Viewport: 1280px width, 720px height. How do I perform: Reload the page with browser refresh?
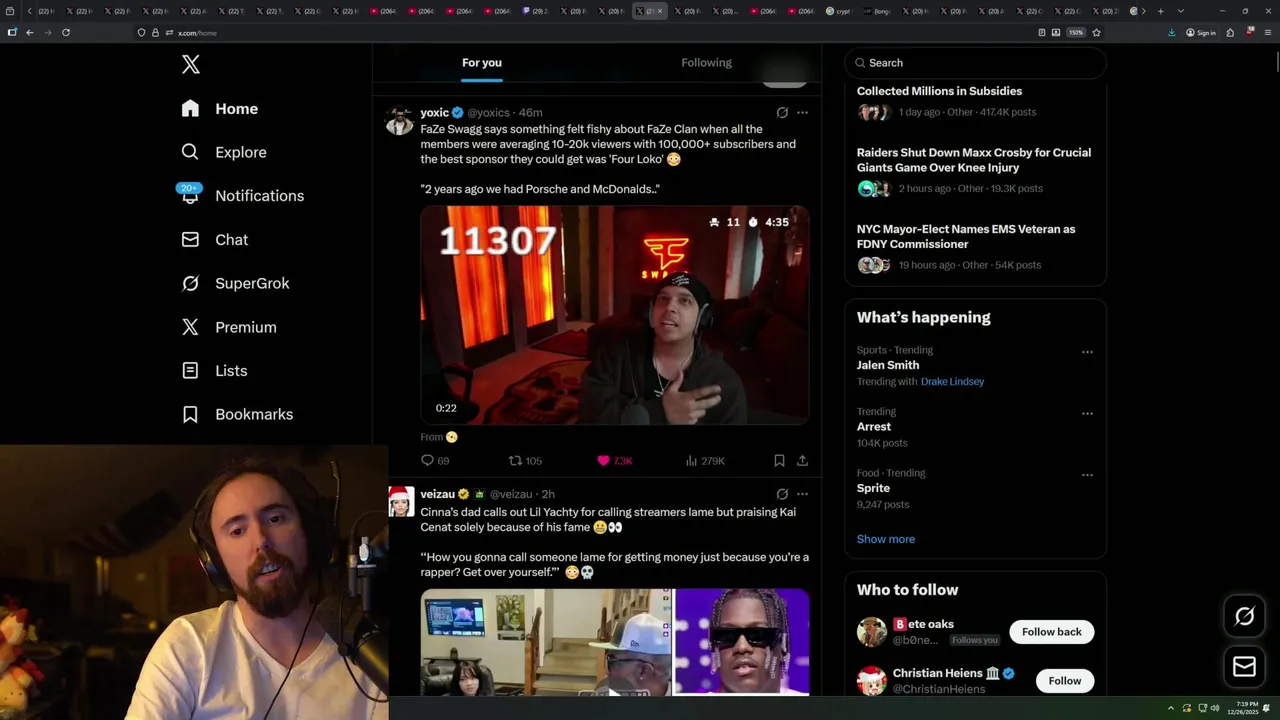(66, 33)
